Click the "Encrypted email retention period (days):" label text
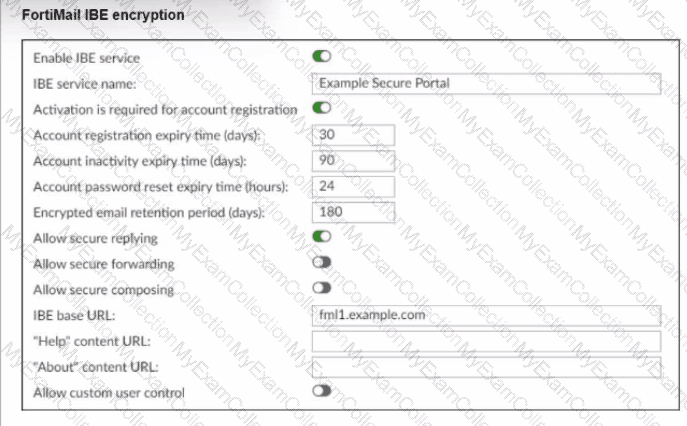 (148, 213)
